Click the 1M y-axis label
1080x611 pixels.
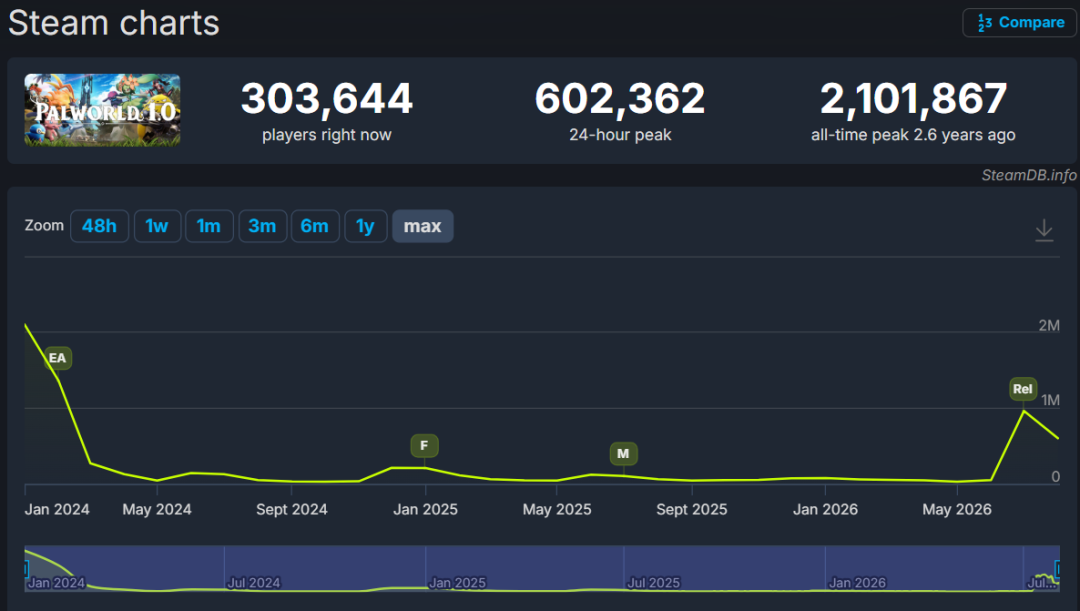1050,400
